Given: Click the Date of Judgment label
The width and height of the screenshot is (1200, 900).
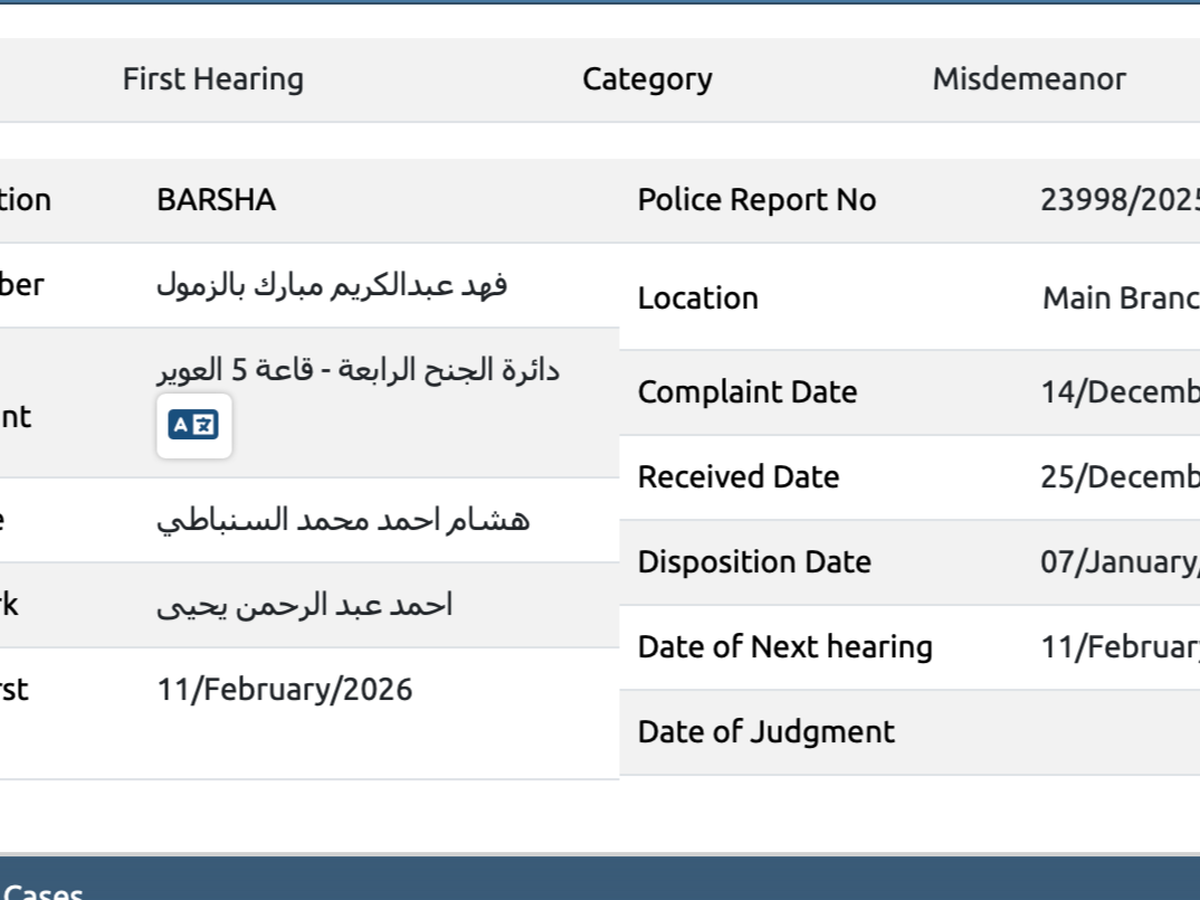Looking at the screenshot, I should 766,732.
